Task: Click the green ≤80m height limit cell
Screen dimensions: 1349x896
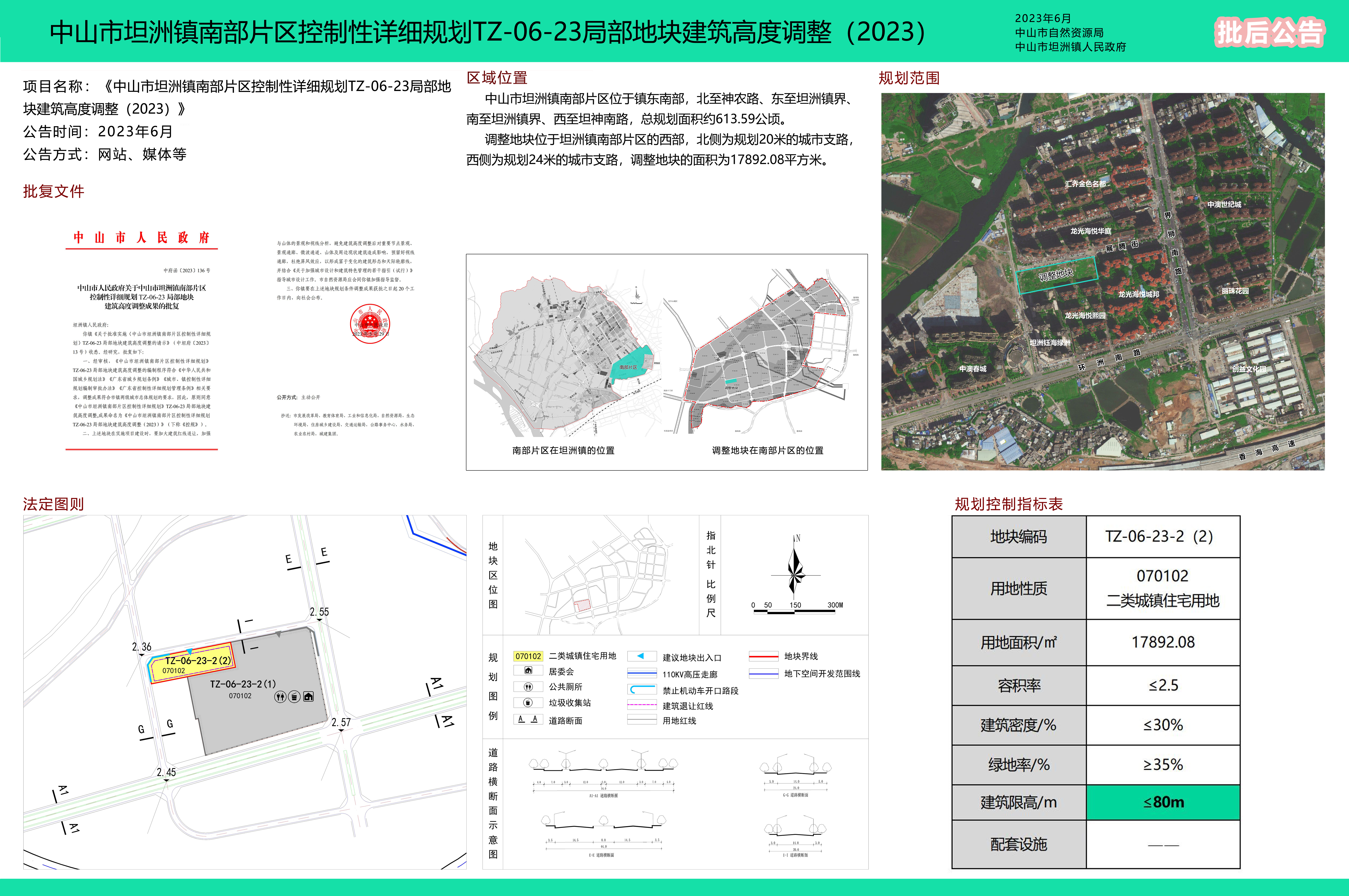Action: point(1163,802)
